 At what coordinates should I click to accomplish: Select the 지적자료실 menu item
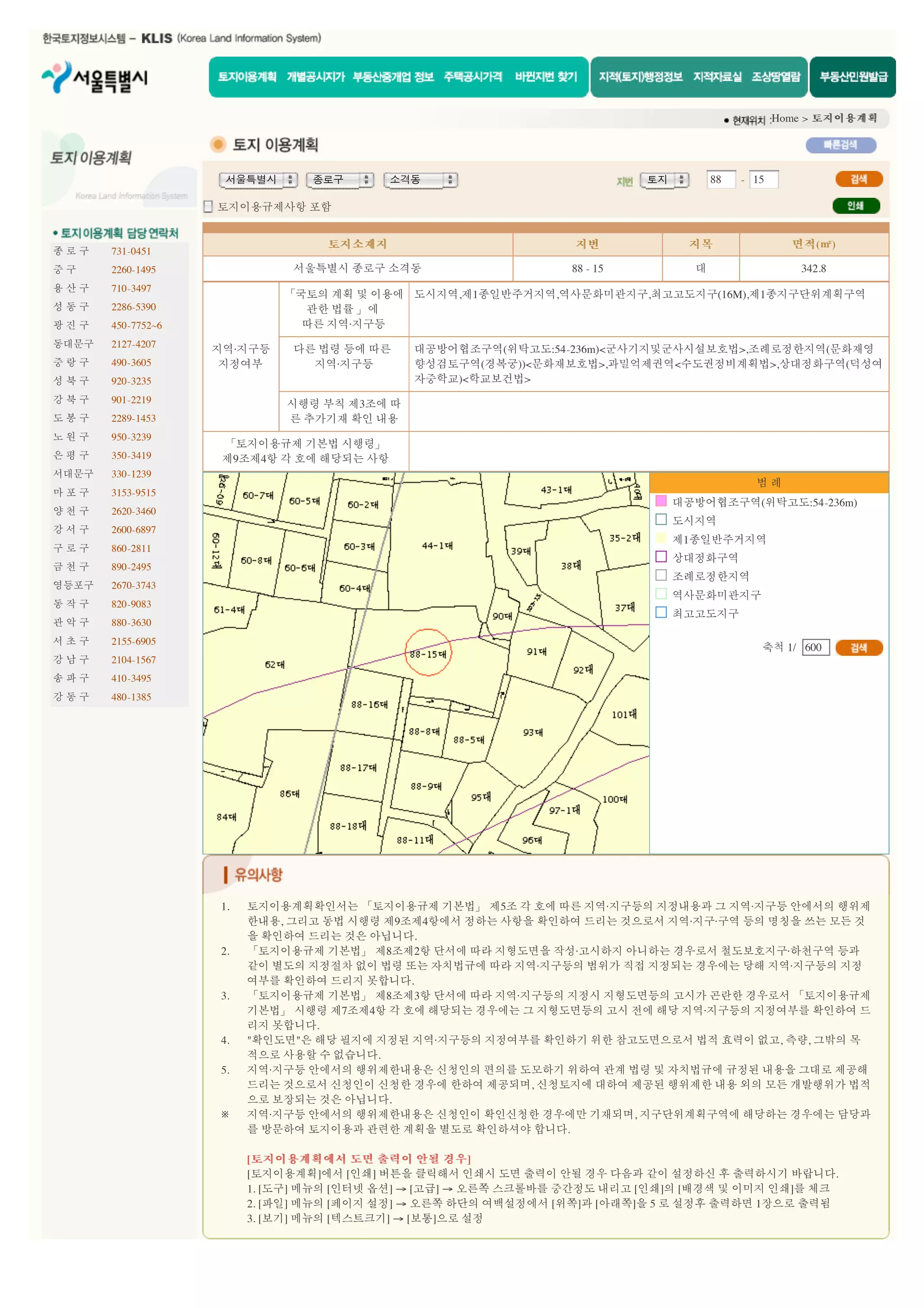(x=717, y=77)
